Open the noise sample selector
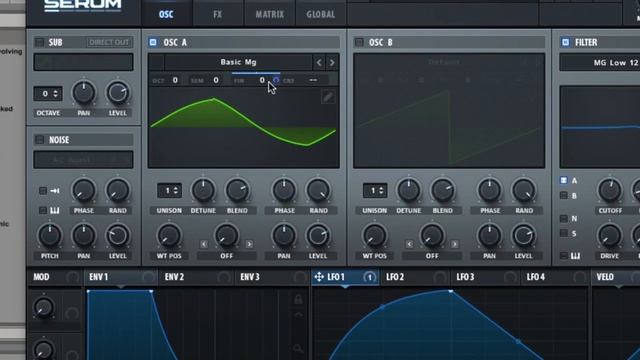Viewport: 640px width, 360px height. pos(83,160)
